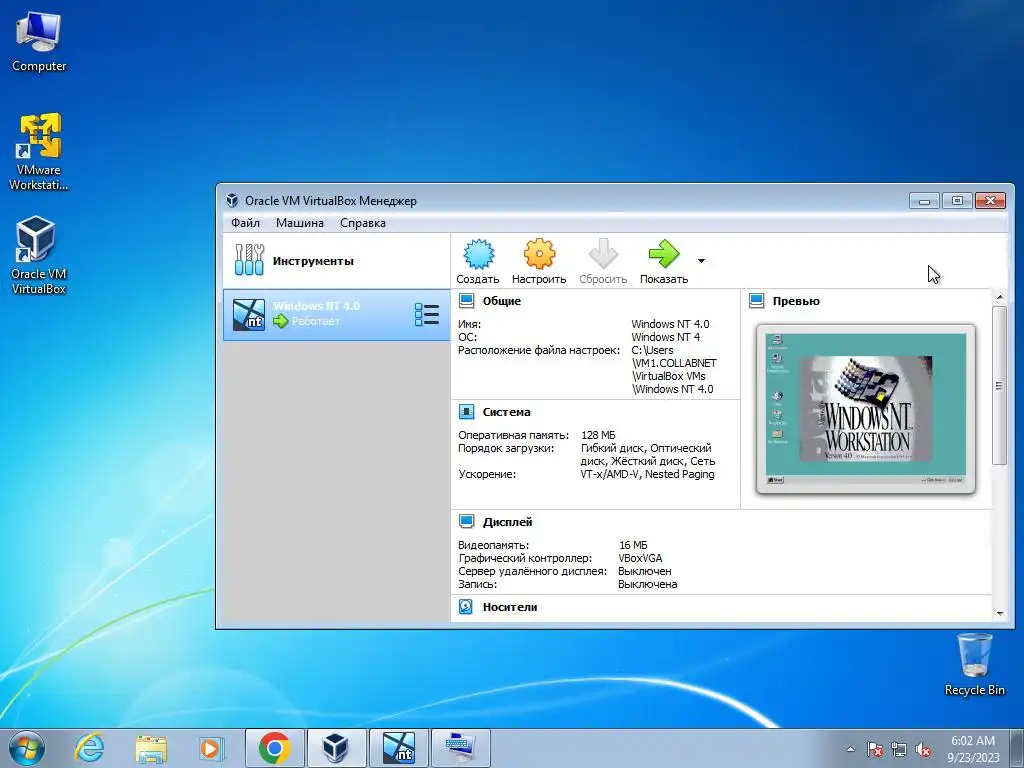1024x768 pixels.
Task: Switch to Google Chrome in the taskbar
Action: (x=274, y=748)
